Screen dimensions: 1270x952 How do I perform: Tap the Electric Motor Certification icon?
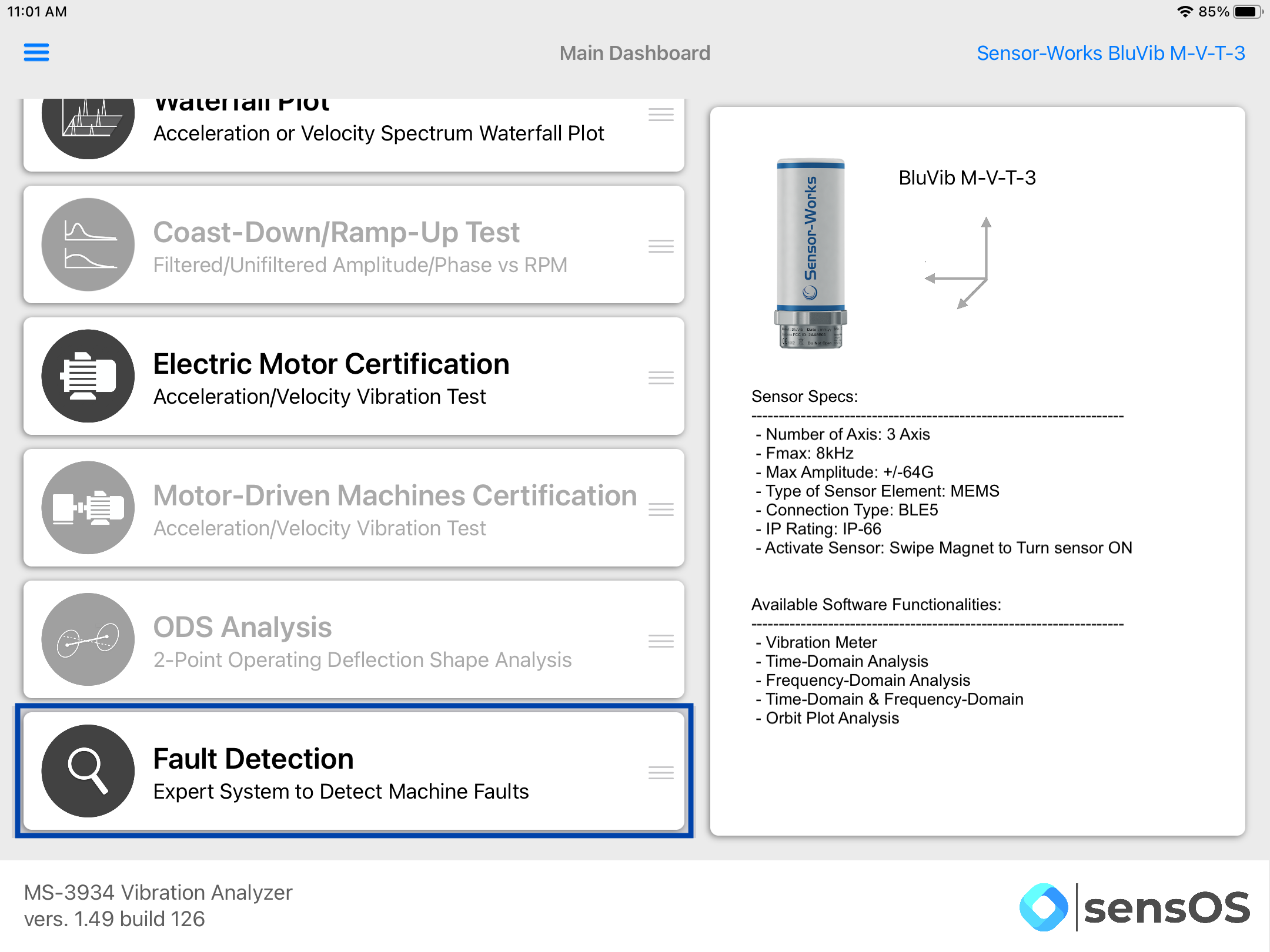coord(88,376)
